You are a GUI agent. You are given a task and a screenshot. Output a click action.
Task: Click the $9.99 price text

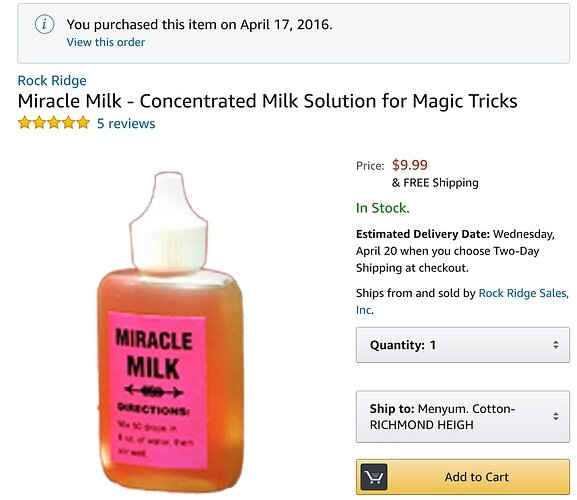point(410,165)
